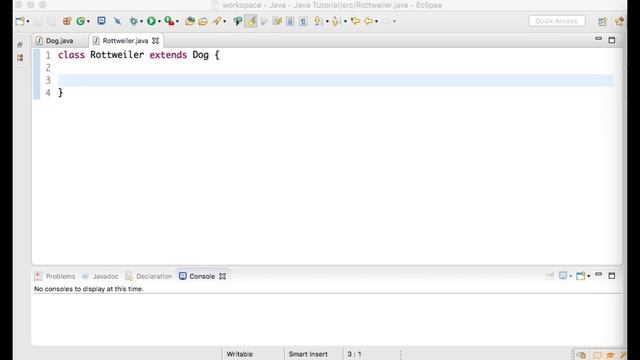Image resolution: width=640 pixels, height=360 pixels.
Task: Select the Console view tab
Action: [202, 276]
